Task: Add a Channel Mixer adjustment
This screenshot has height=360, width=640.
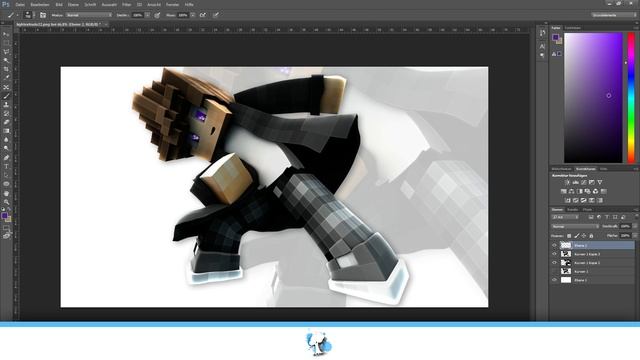Action: coord(596,191)
